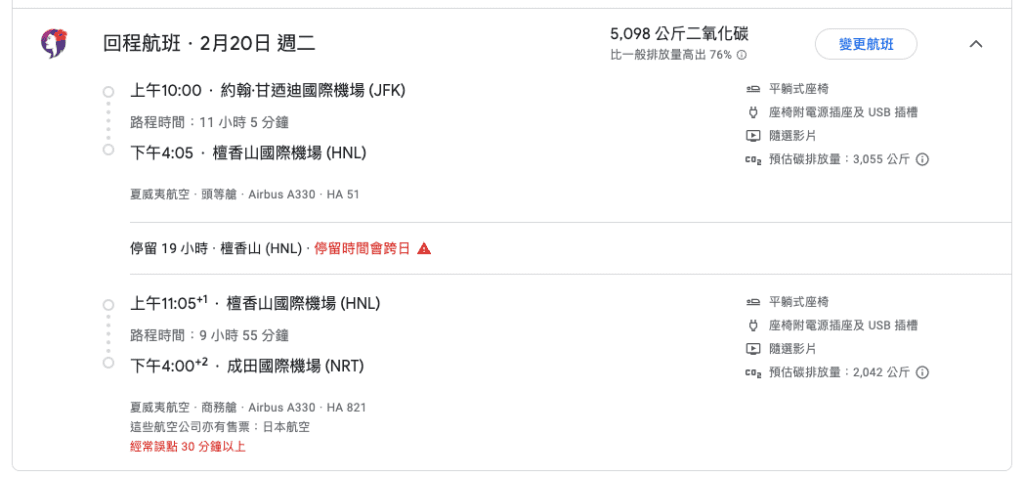Click the power outlet icon for HA 821
The height and width of the screenshot is (477, 1024).
click(x=752, y=325)
